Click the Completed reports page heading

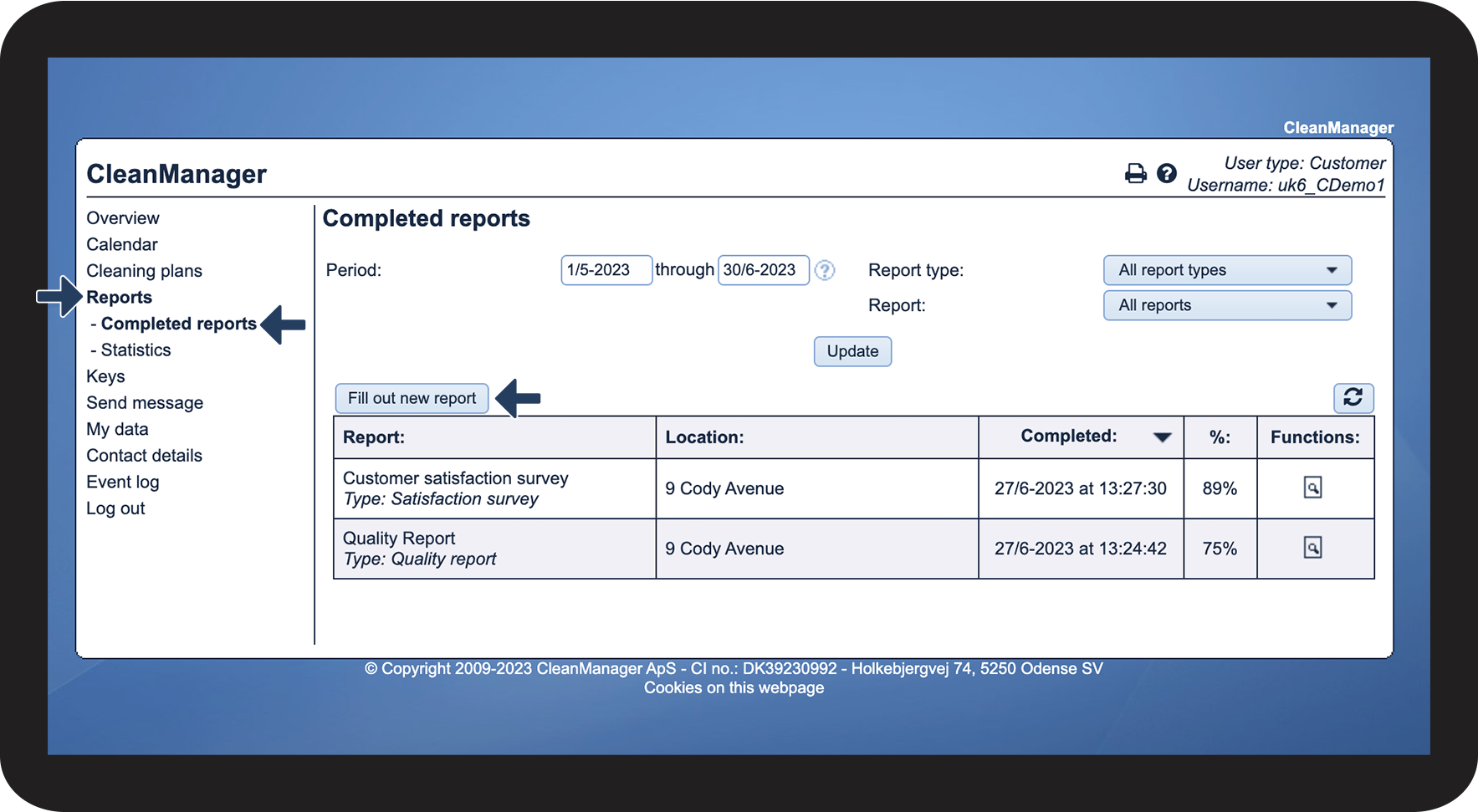point(427,218)
